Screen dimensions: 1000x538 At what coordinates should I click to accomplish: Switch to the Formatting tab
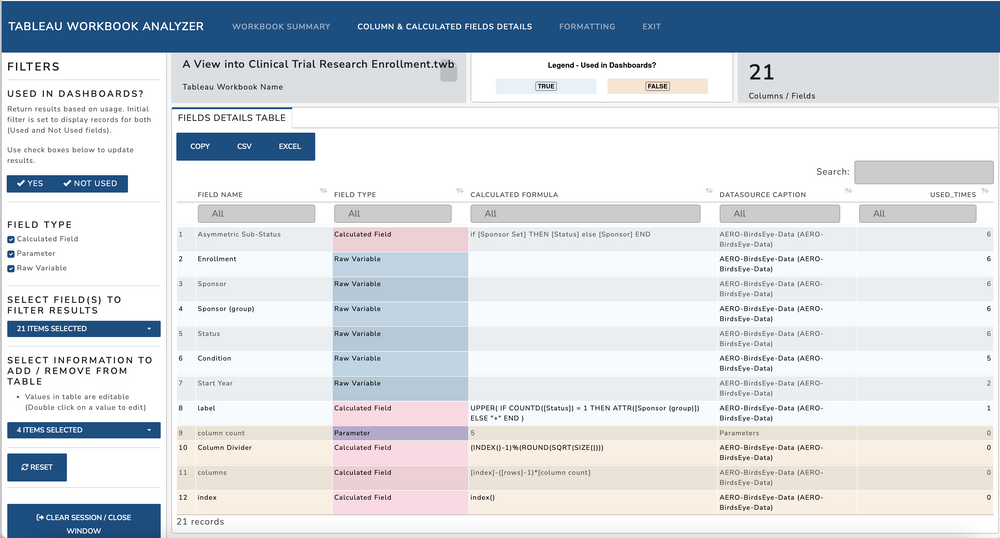pyautogui.click(x=587, y=27)
